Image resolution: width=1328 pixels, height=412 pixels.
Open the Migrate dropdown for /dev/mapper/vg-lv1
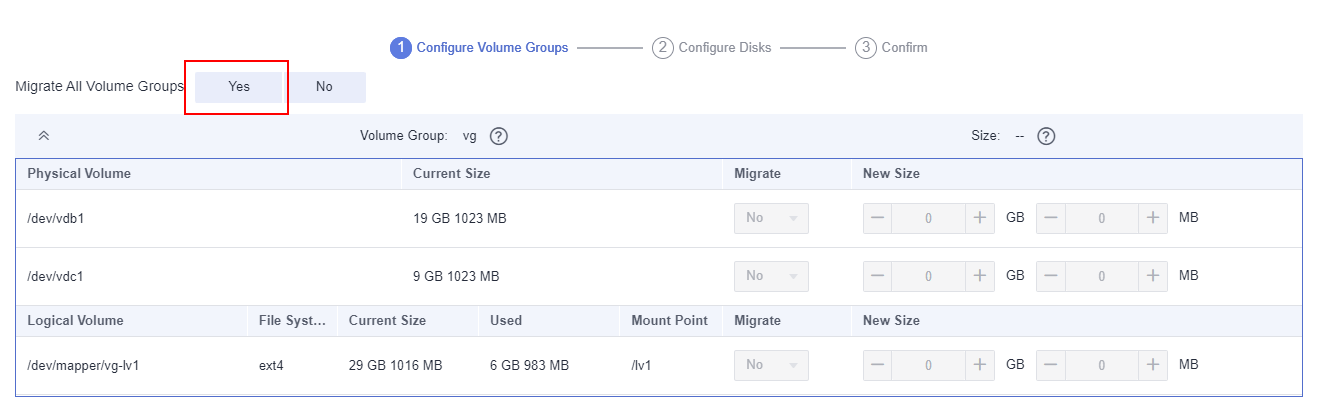tap(771, 365)
